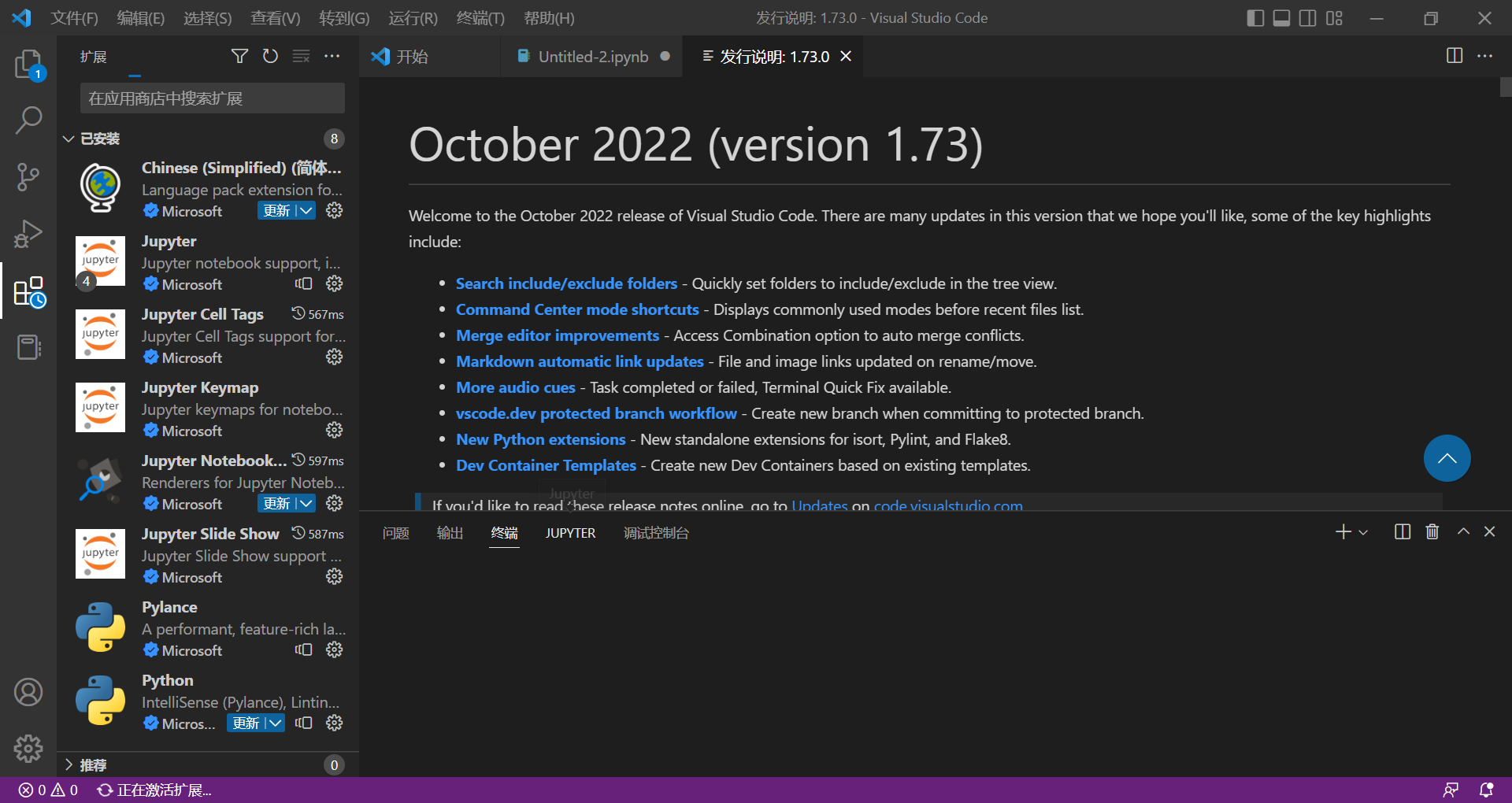The image size is (1512, 803).
Task: Switch to the 输出 output panel tab
Action: (450, 533)
